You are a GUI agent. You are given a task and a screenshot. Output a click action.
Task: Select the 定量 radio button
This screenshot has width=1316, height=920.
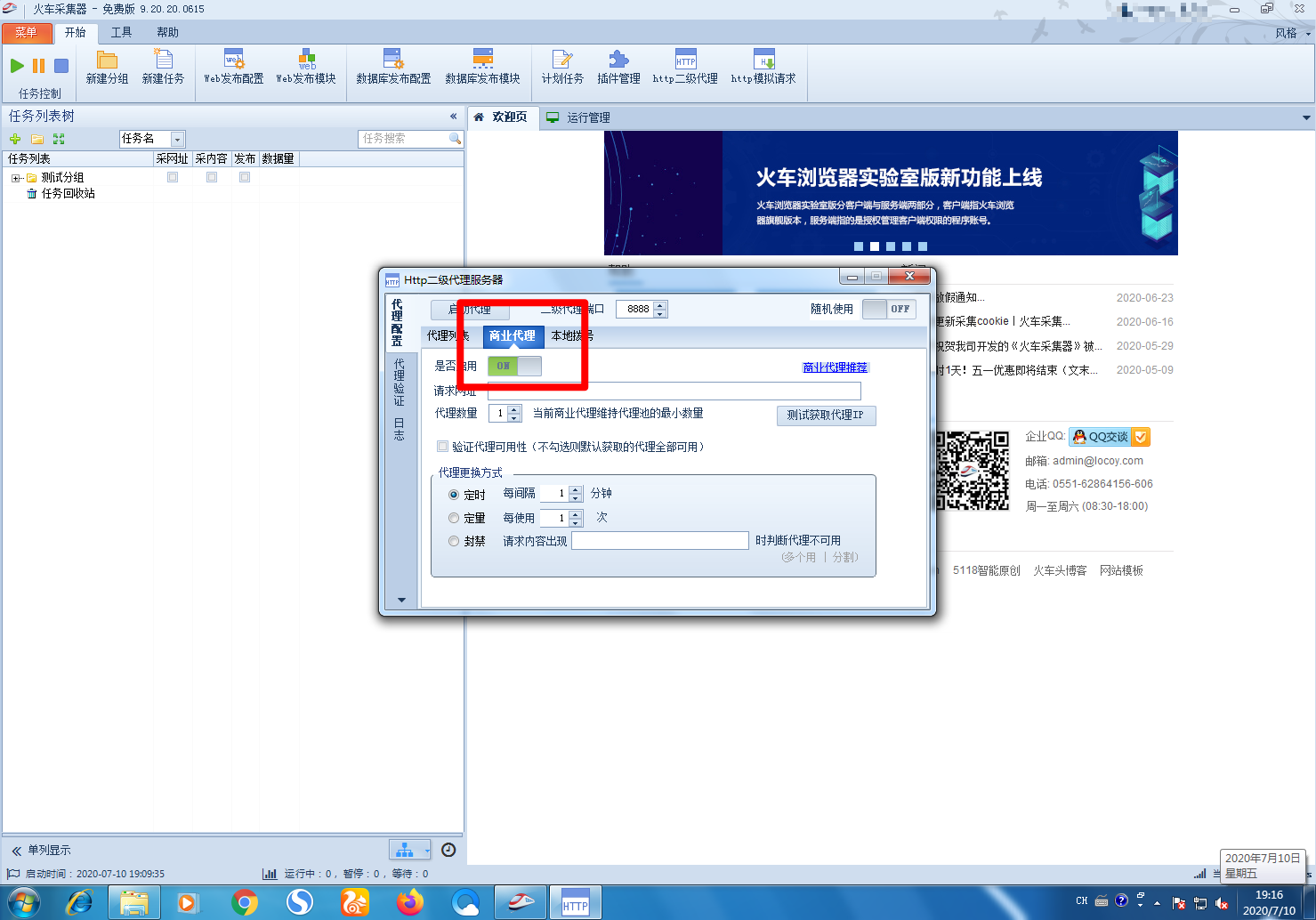454,518
